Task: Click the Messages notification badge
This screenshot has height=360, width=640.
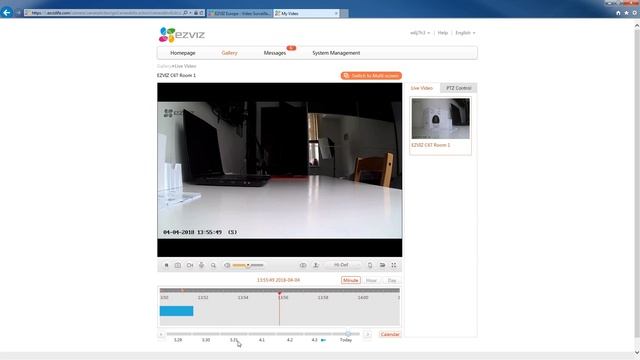Action: [x=291, y=48]
